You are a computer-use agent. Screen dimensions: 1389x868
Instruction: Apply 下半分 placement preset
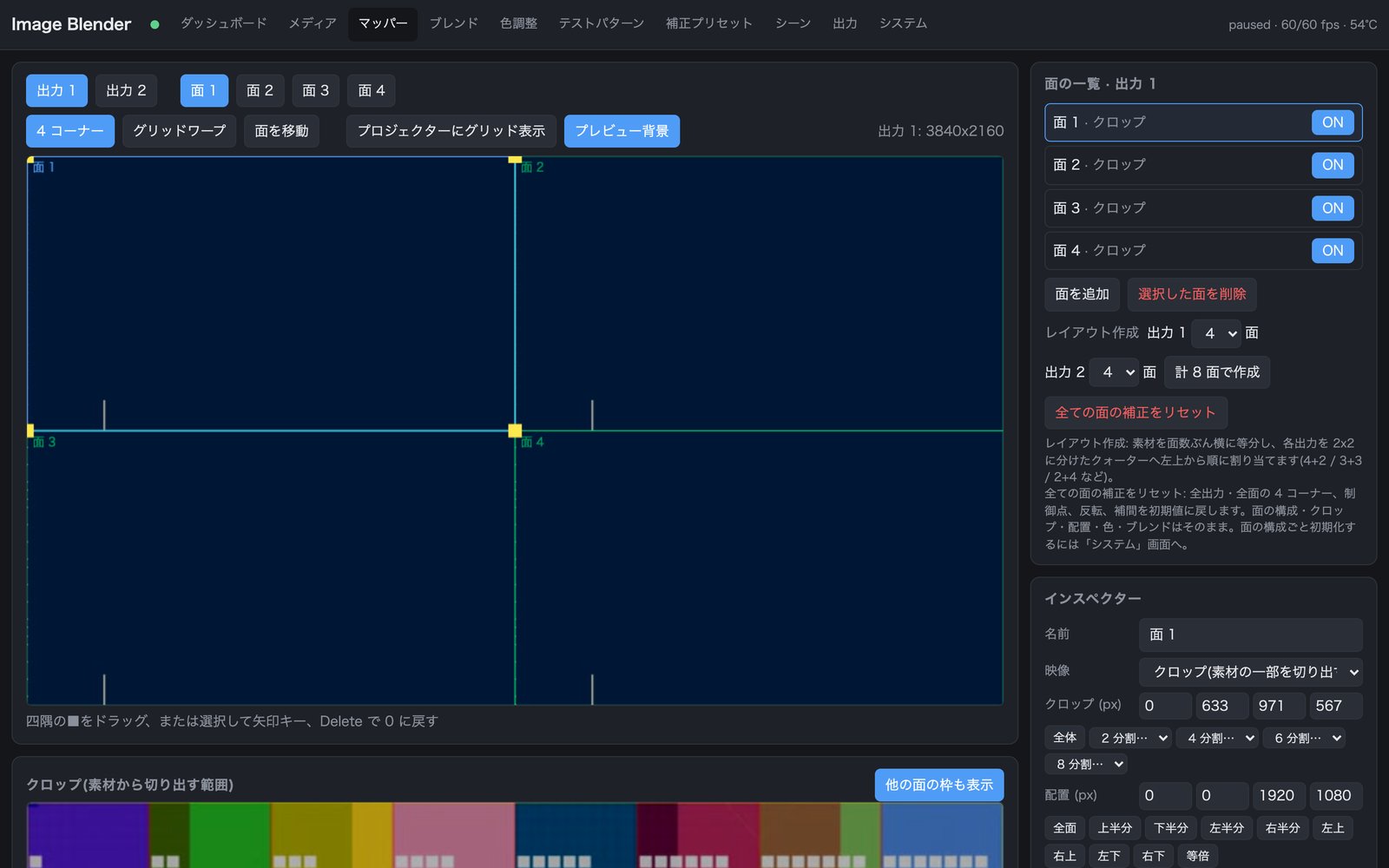tap(1171, 828)
